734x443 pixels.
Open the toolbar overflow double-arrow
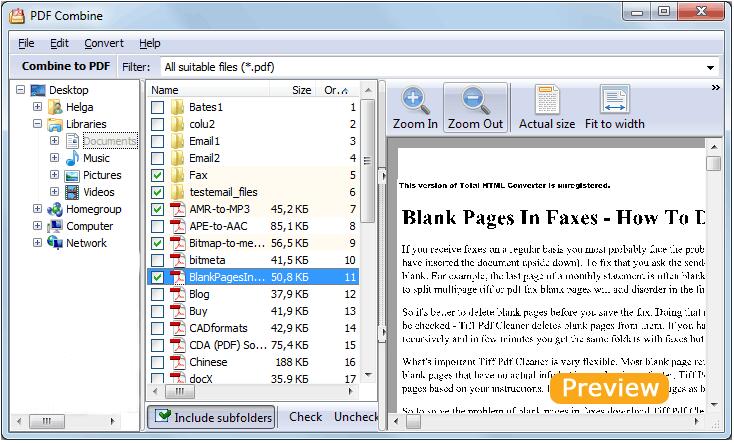[x=715, y=88]
